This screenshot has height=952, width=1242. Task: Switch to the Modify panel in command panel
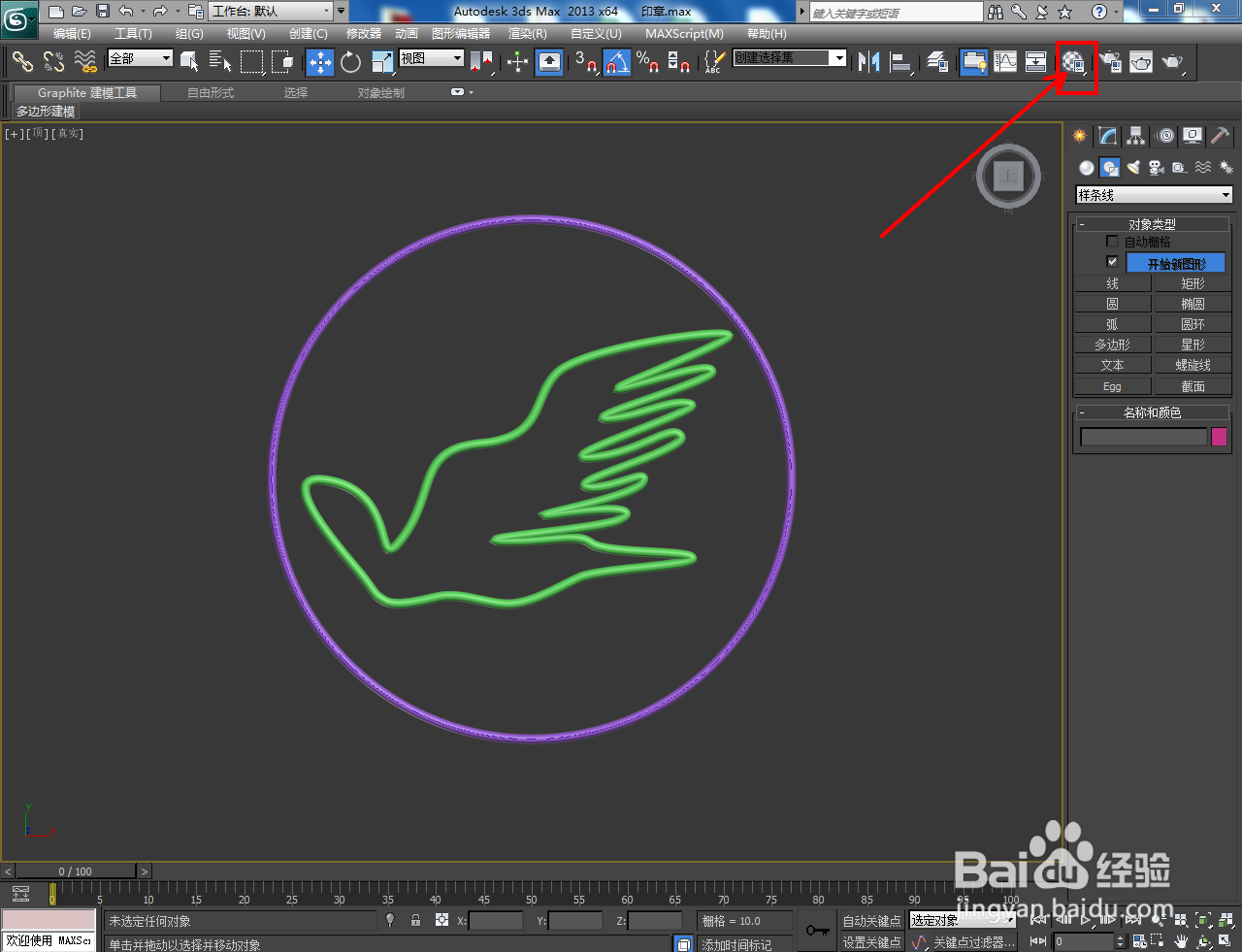(x=1106, y=136)
